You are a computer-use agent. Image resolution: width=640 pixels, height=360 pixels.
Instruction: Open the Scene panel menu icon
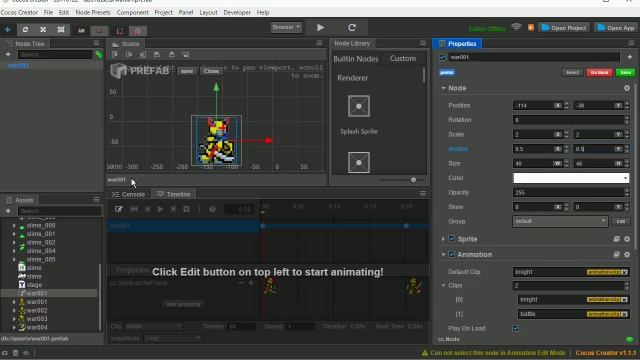[x=319, y=43]
